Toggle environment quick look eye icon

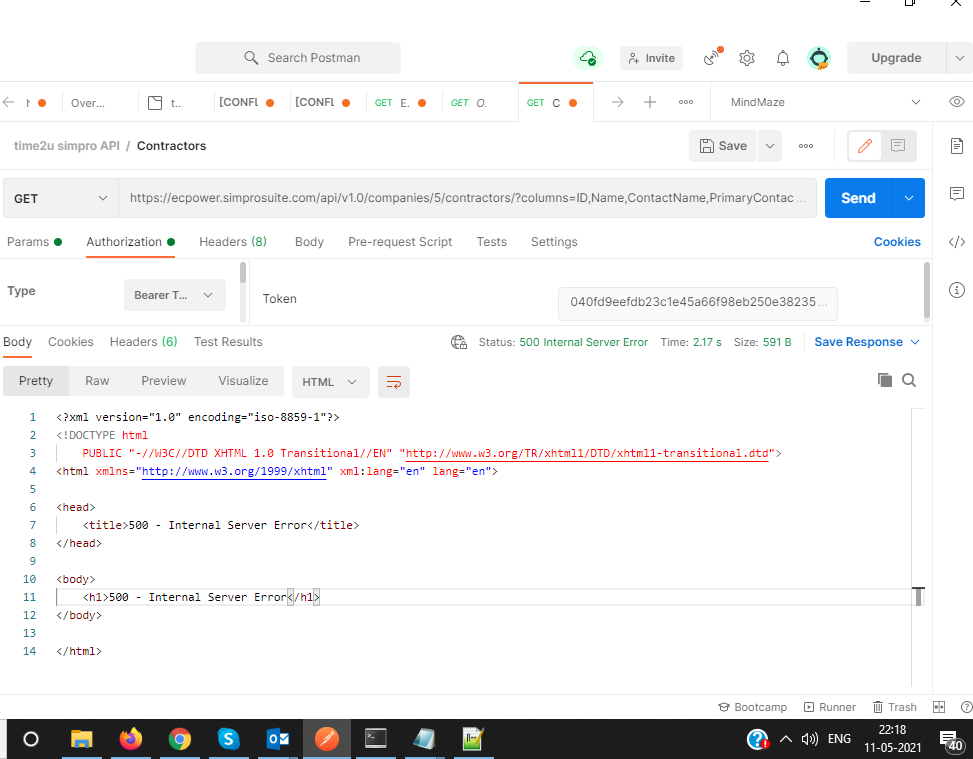pos(957,102)
